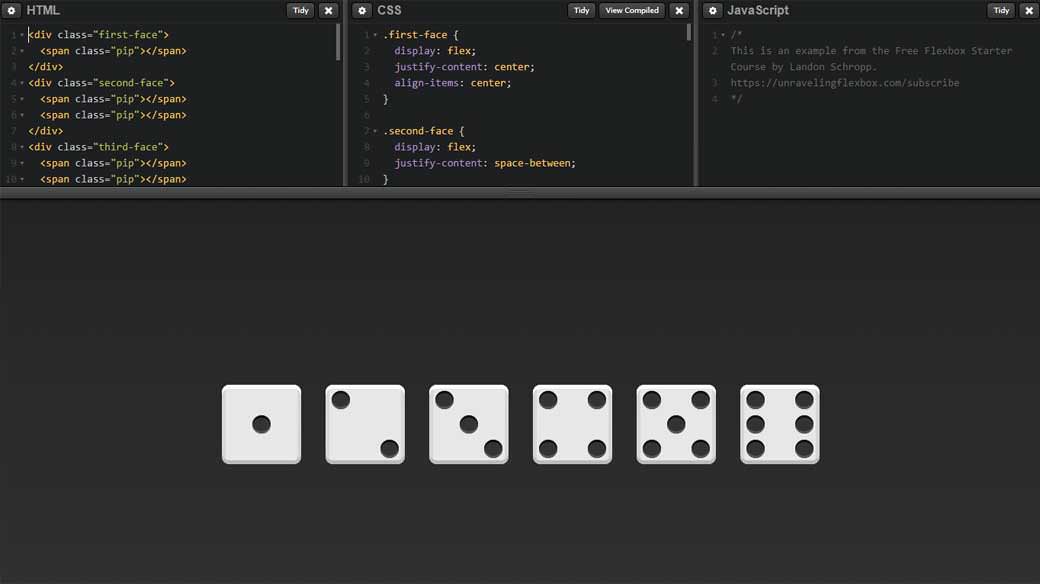Open View Compiled for the CSS
This screenshot has height=584, width=1040.
(x=631, y=10)
